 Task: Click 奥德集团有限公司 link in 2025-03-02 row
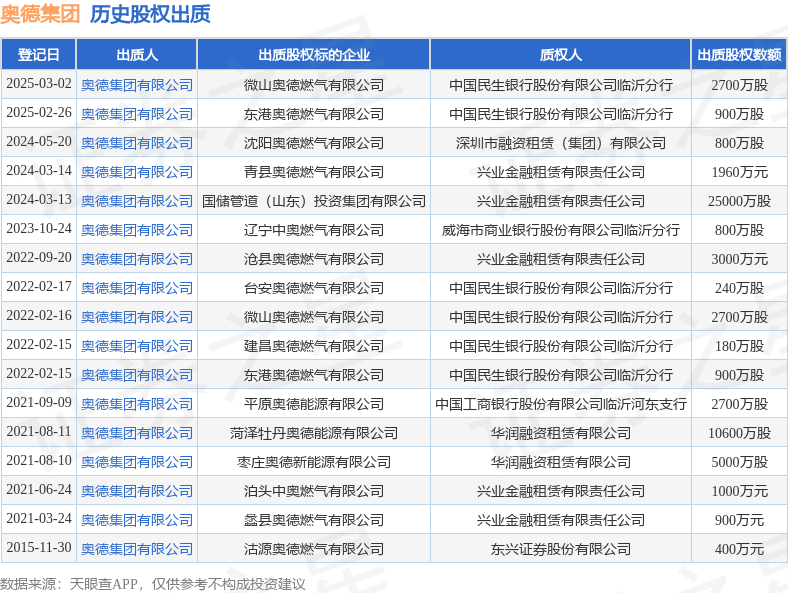point(137,85)
